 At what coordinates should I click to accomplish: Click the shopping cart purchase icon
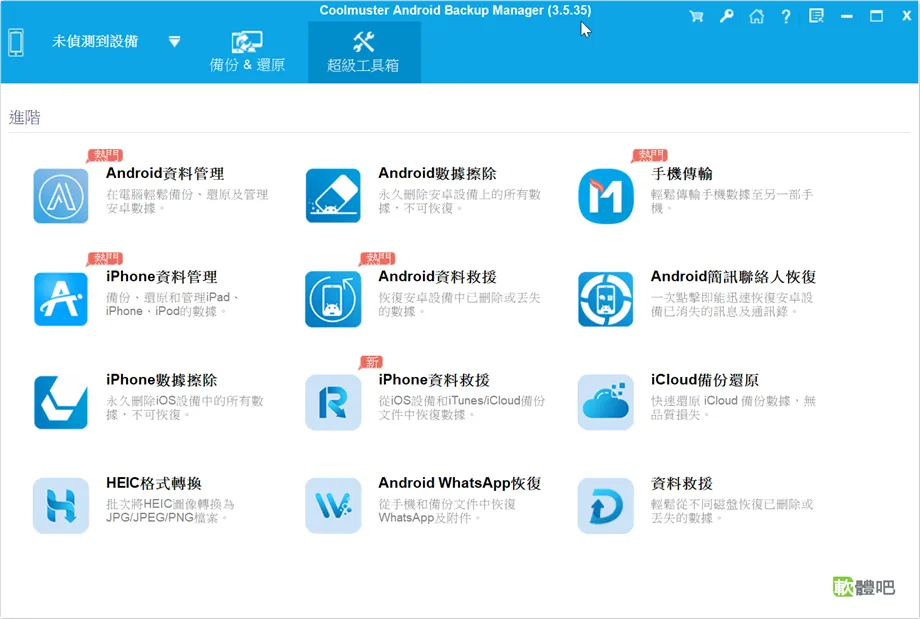(x=696, y=16)
